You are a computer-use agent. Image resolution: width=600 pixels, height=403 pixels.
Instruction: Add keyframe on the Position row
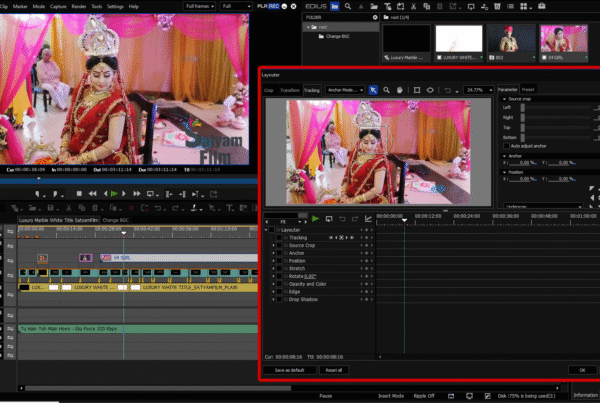(x=366, y=261)
